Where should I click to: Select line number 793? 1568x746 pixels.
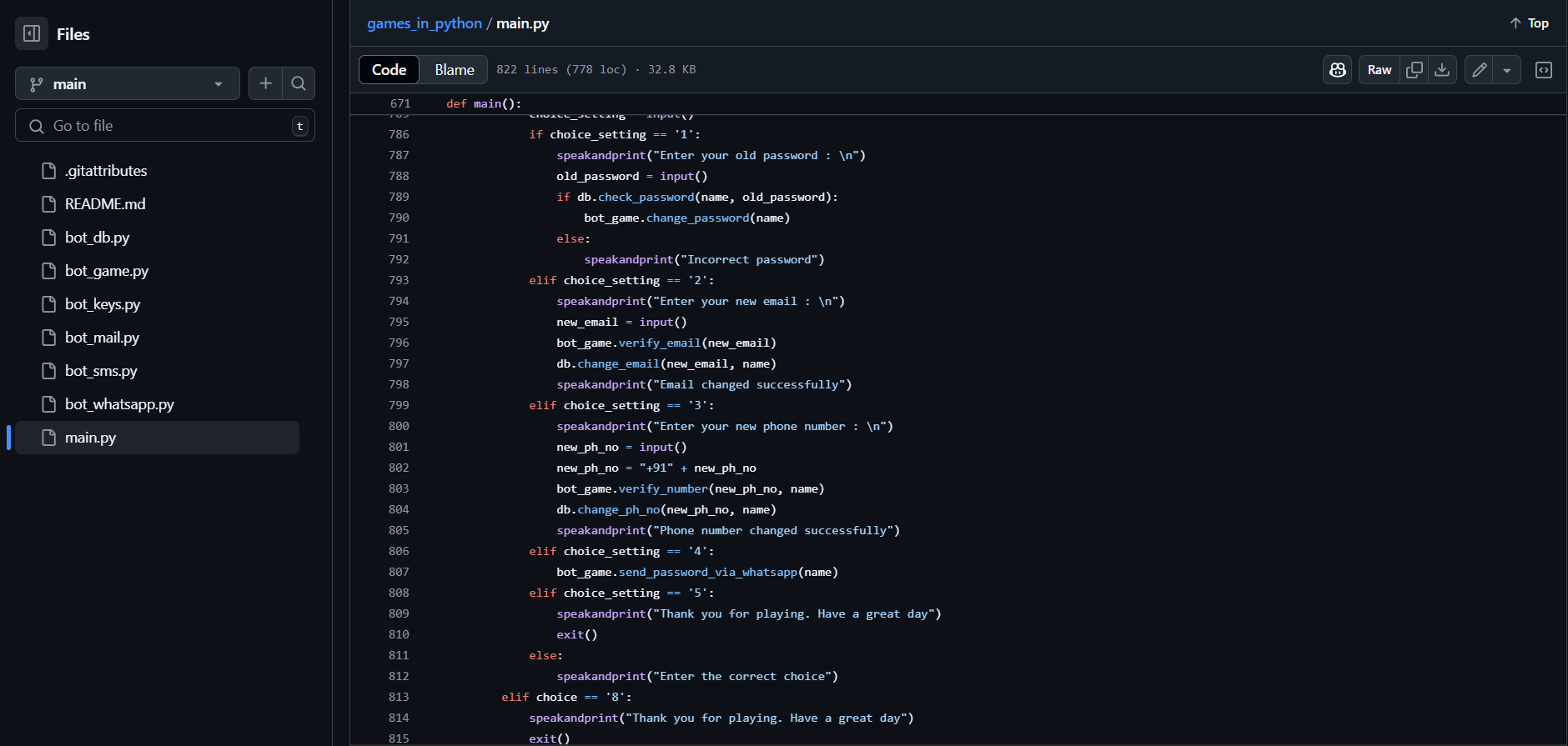click(x=399, y=280)
